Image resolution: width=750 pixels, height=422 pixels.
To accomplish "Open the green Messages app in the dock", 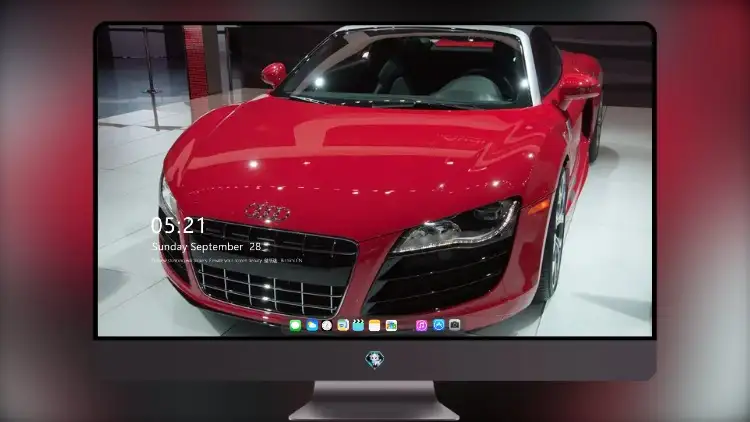I will (296, 325).
